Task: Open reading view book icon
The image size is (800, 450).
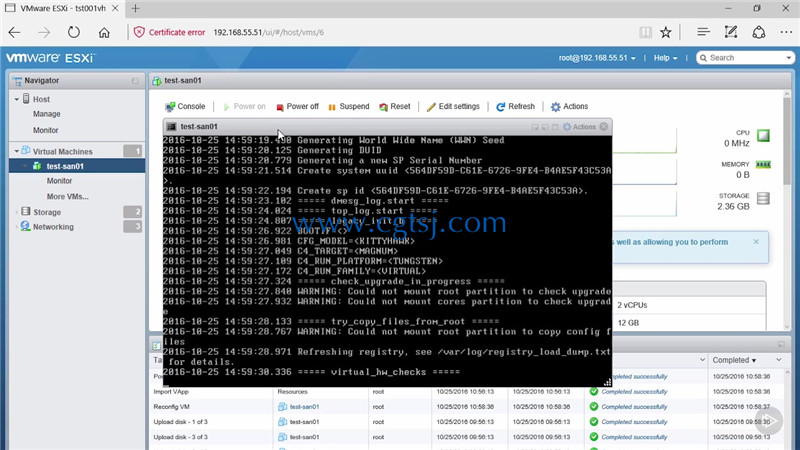Action: coord(645,32)
